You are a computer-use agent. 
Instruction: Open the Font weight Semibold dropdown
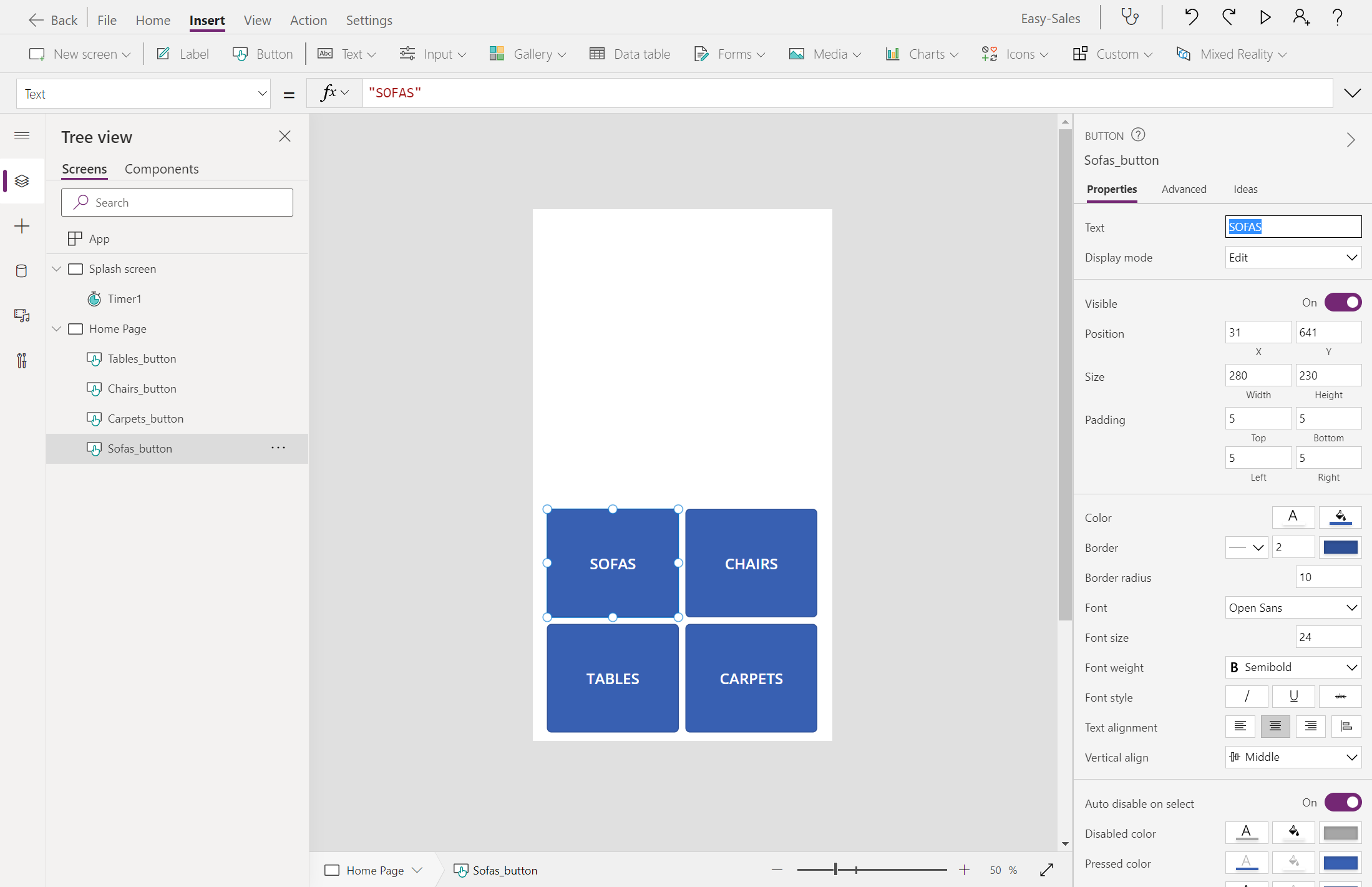tap(1293, 667)
